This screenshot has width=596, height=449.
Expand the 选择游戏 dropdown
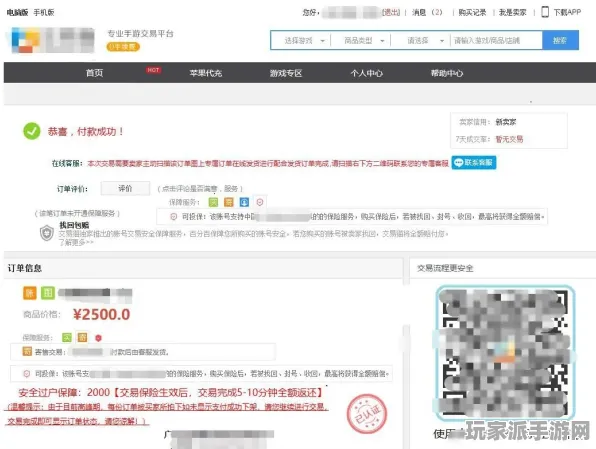304,40
